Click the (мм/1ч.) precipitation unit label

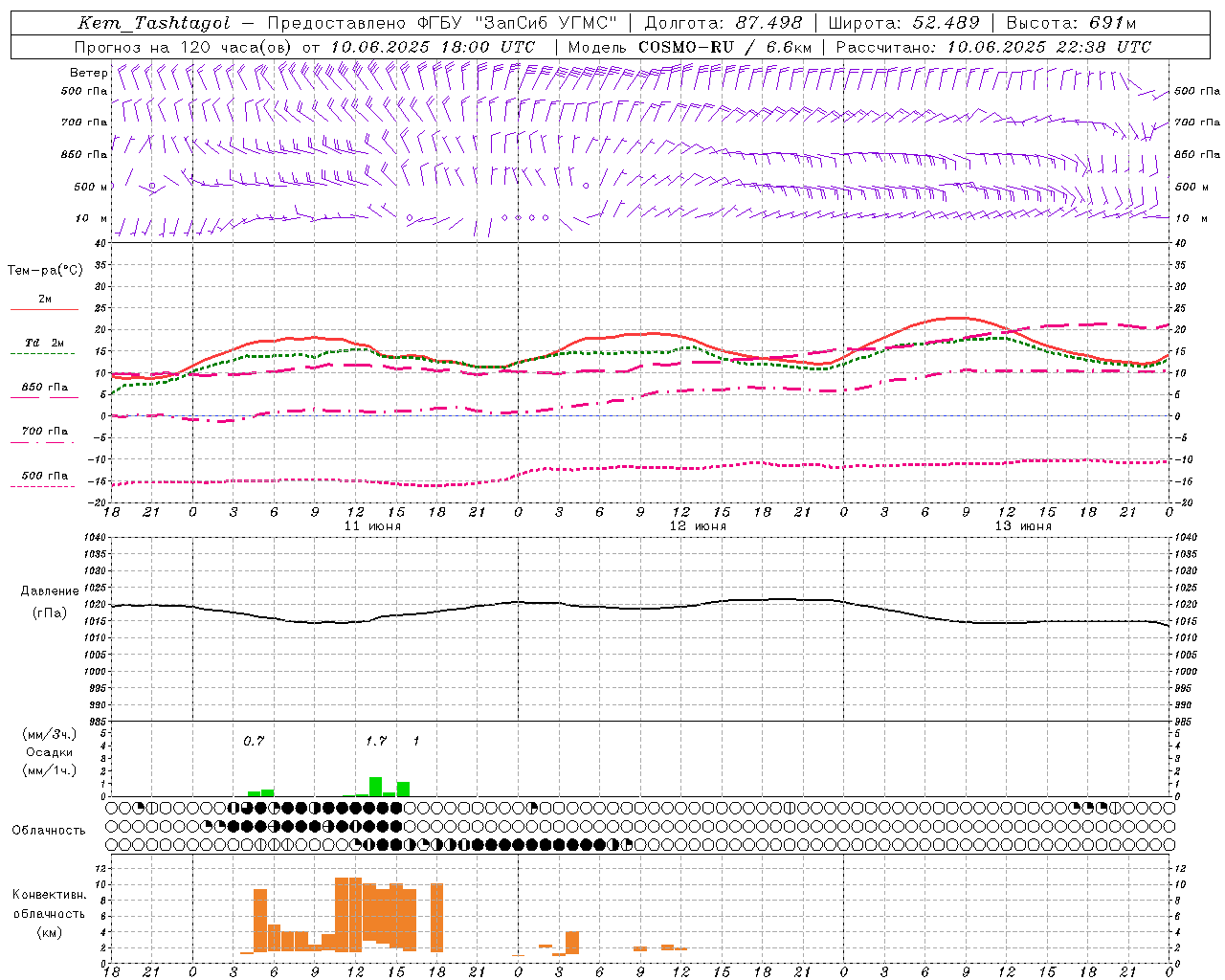tap(49, 770)
